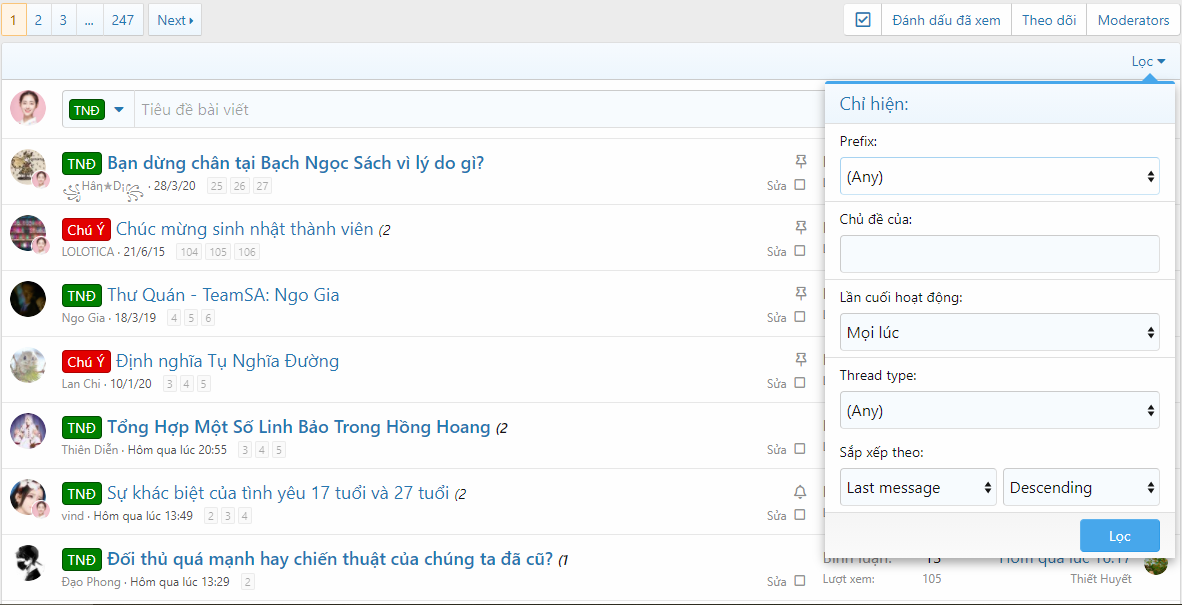Click the Chủ đề của text field
The height and width of the screenshot is (605, 1182).
pos(999,254)
